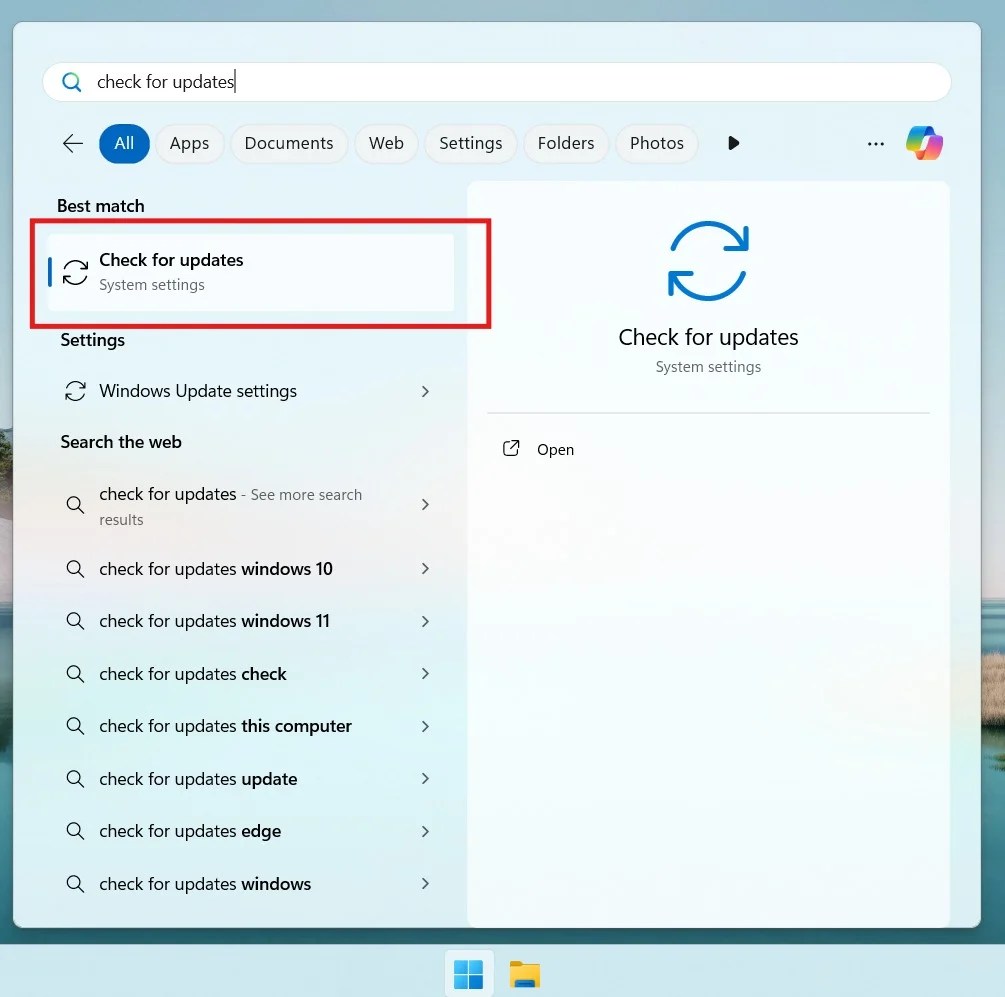This screenshot has height=997, width=1005.
Task: Switch to the Folders filter
Action: pyautogui.click(x=566, y=143)
